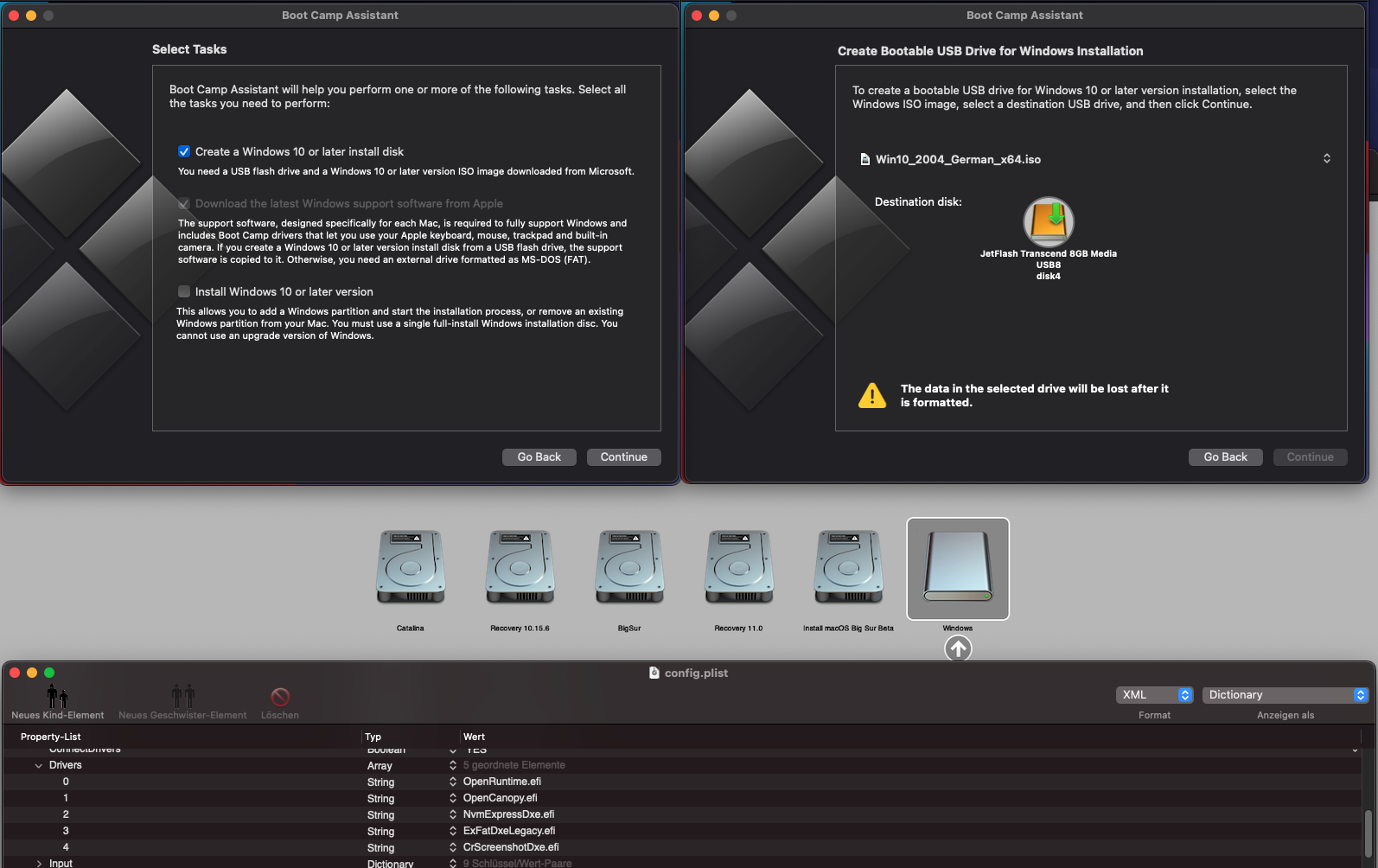Select JetFlash Transcend 8GB destination disk

(1049, 222)
